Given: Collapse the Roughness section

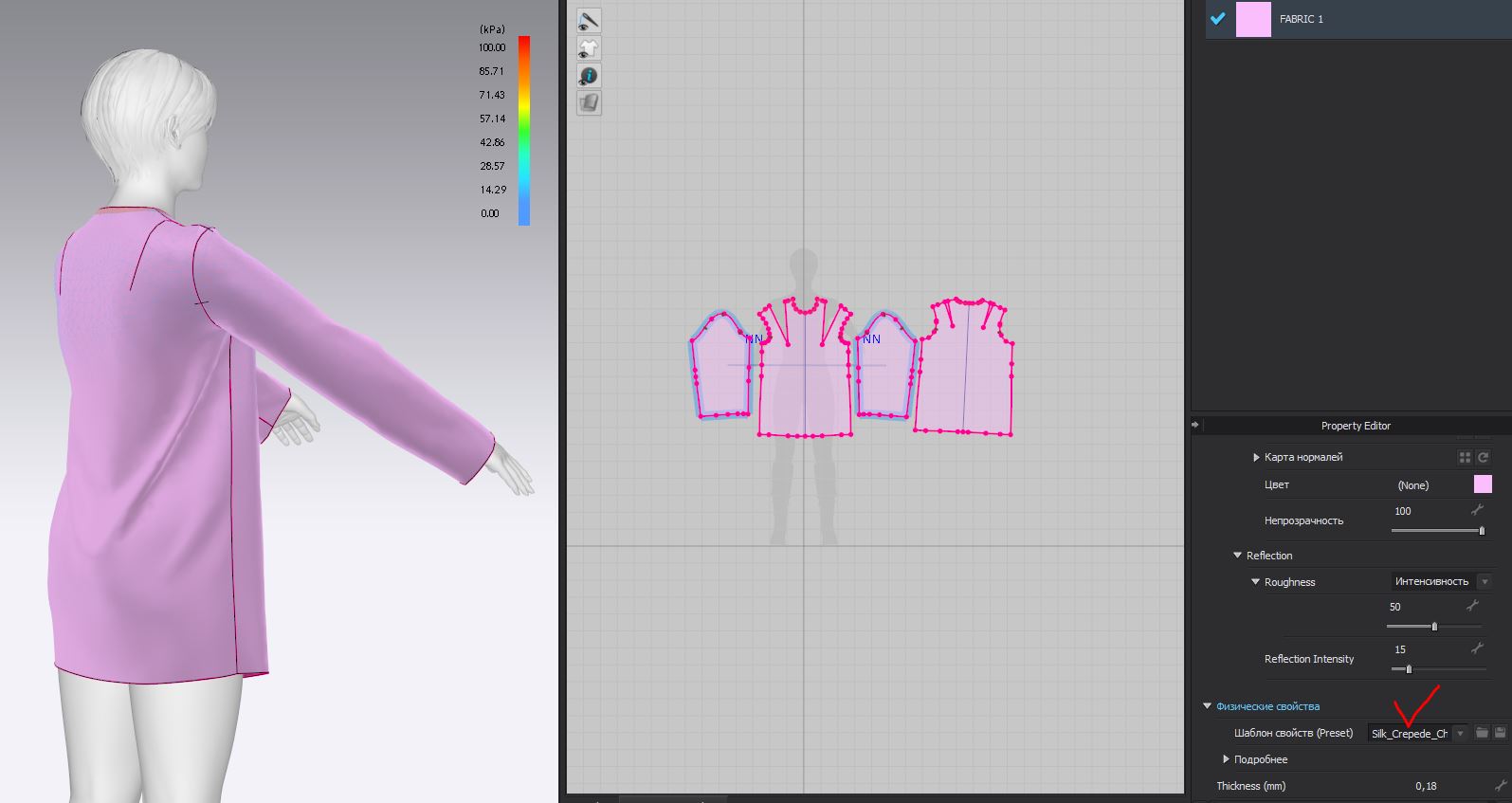Looking at the screenshot, I should (x=1256, y=582).
